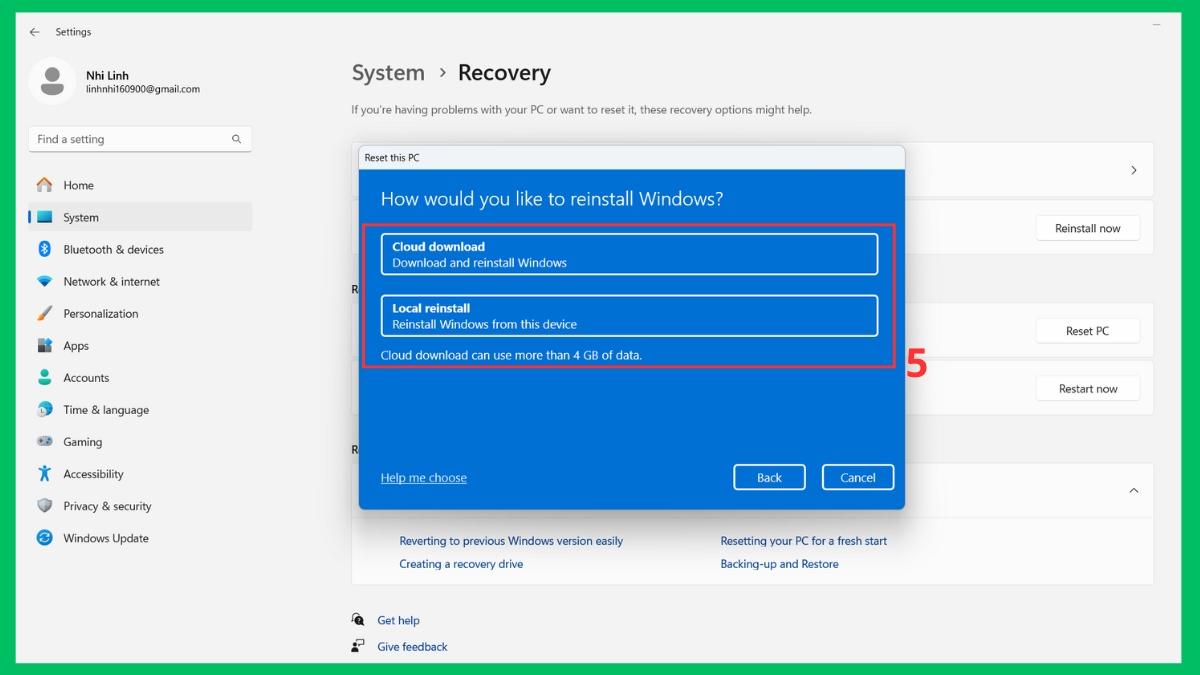This screenshot has height=675, width=1200.
Task: Expand the top recovery option chevron
Action: tap(1134, 169)
